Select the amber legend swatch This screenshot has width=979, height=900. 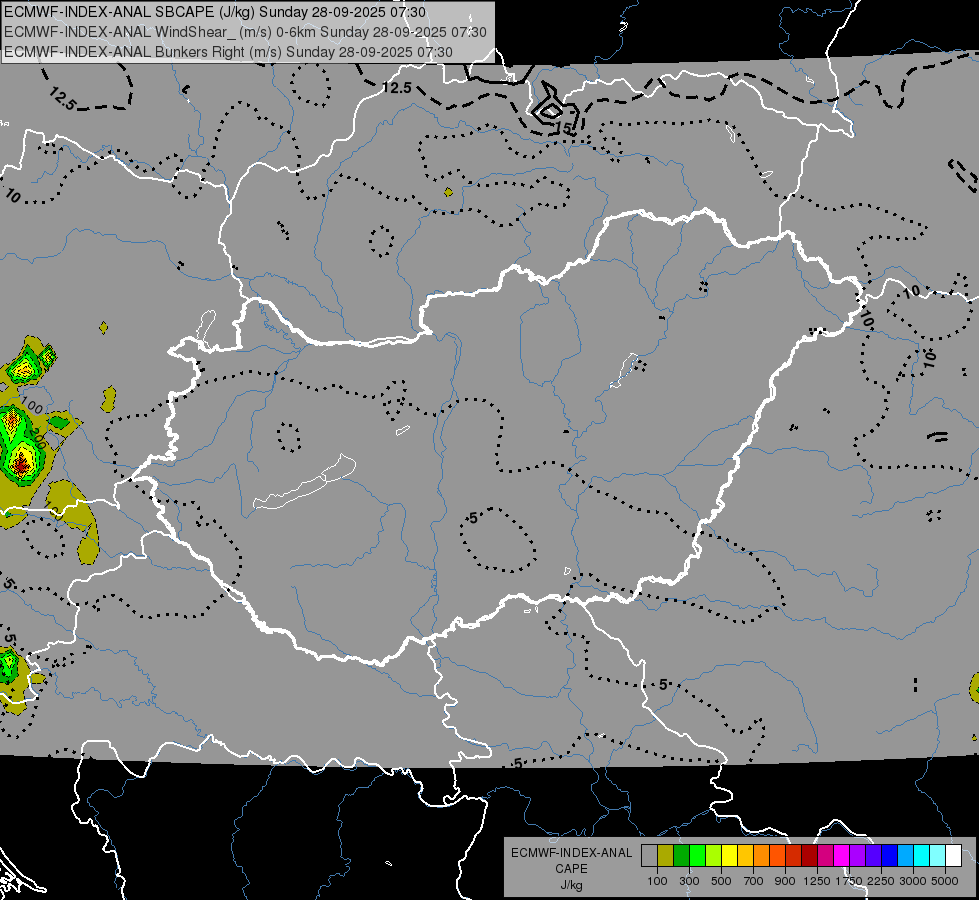click(745, 856)
